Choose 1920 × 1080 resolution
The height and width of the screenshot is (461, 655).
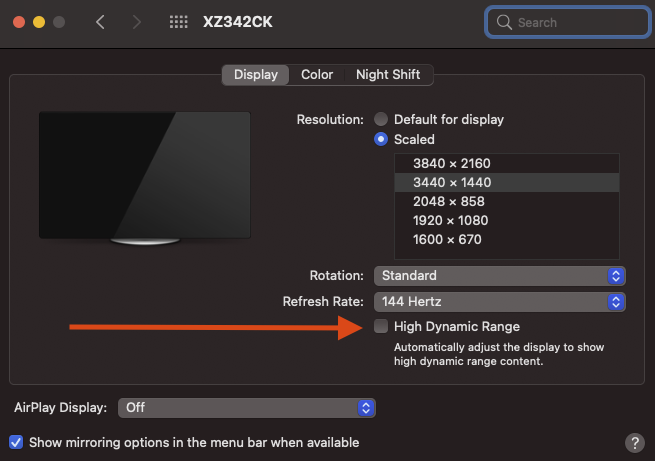point(452,220)
